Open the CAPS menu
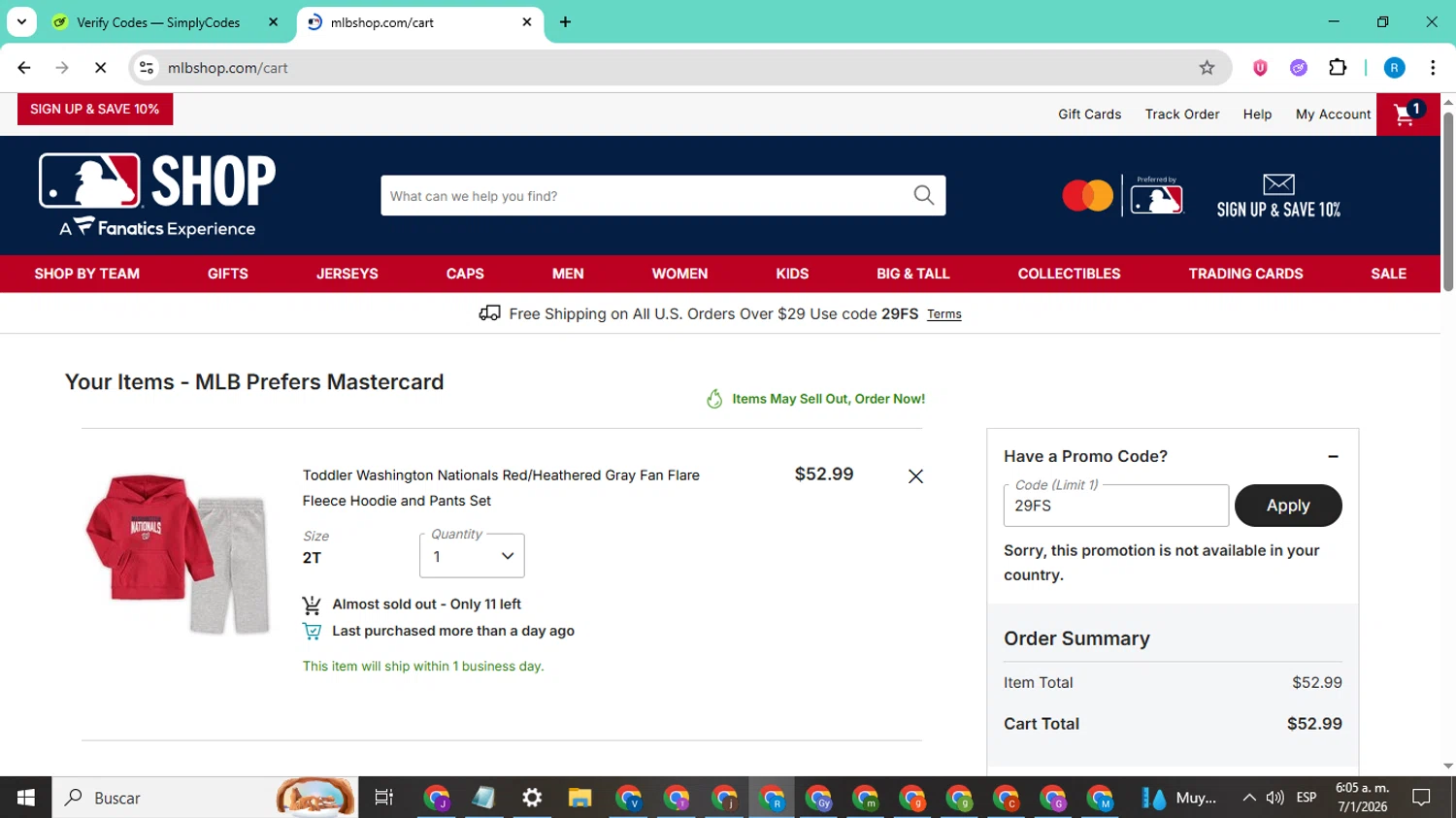The image size is (1456, 818). click(x=465, y=274)
